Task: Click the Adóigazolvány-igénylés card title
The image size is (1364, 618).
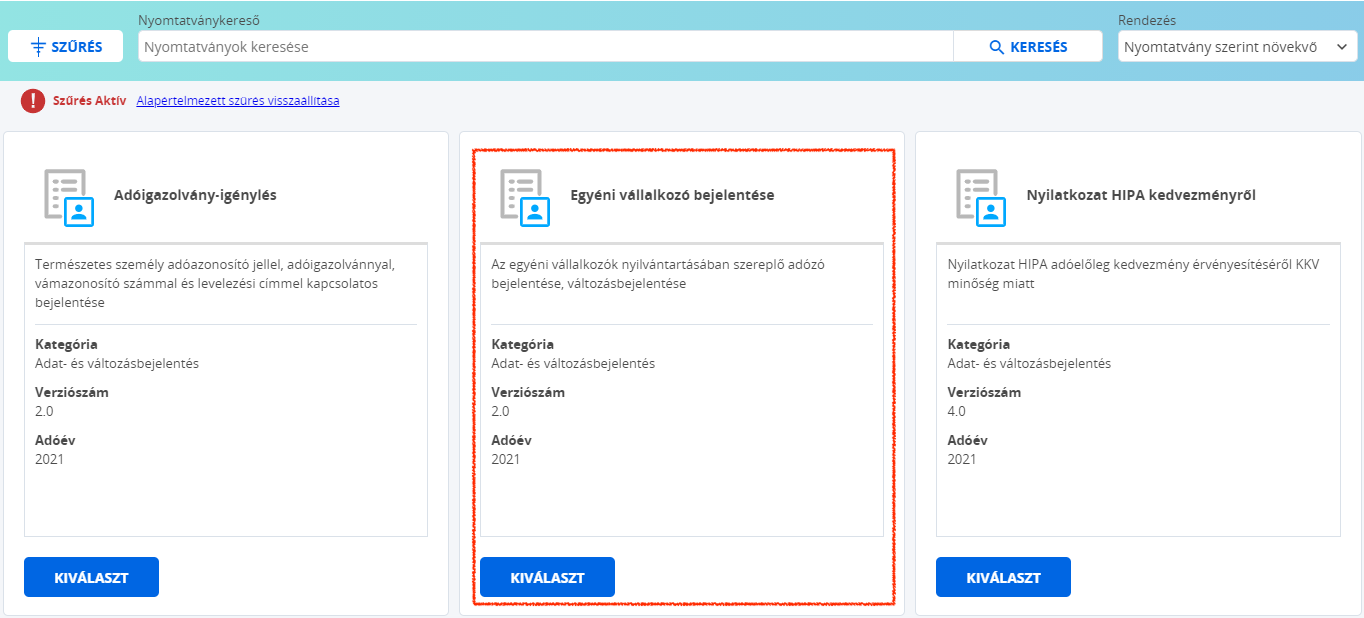Action: point(195,195)
